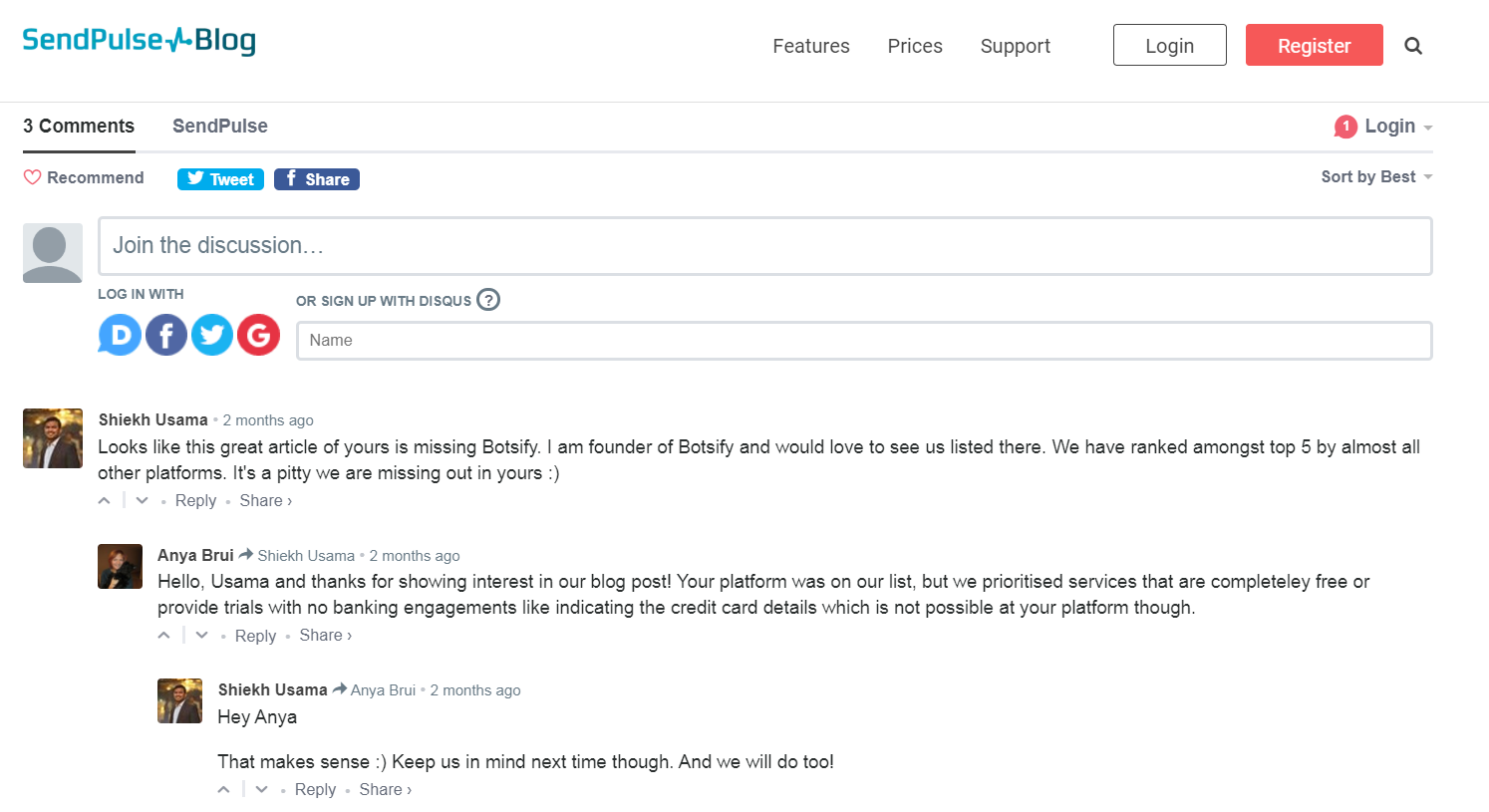Image resolution: width=1489 pixels, height=812 pixels.
Task: Click the generic guest avatar placeholder
Action: pos(53,253)
